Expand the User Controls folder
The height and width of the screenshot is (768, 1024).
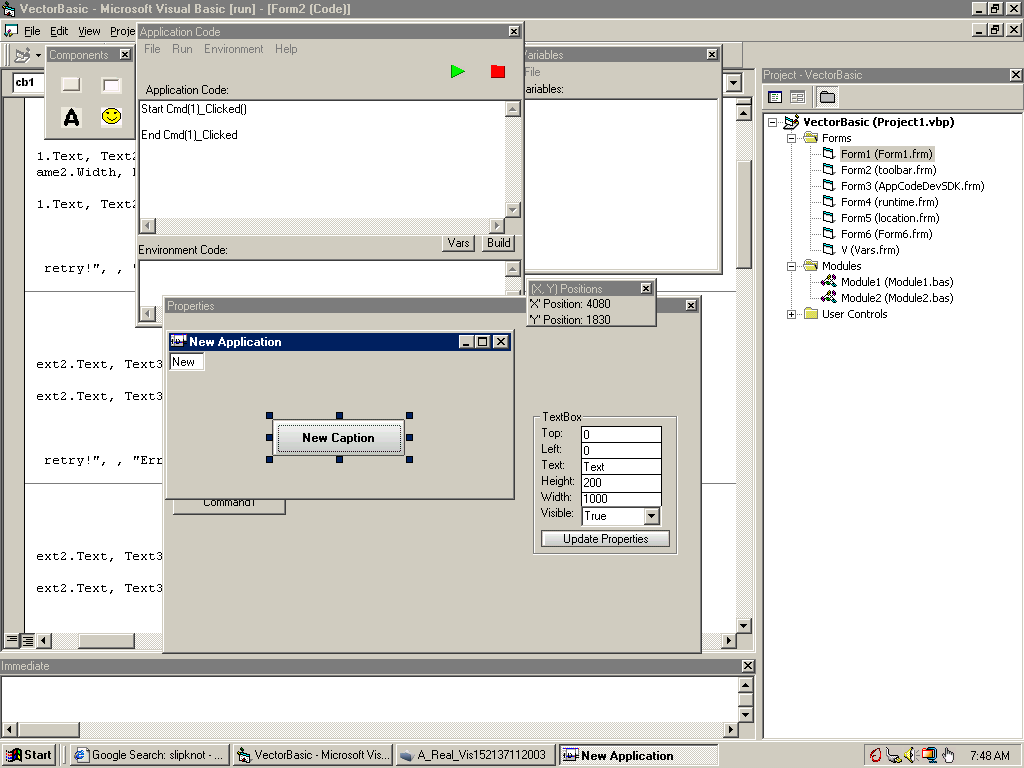(792, 314)
